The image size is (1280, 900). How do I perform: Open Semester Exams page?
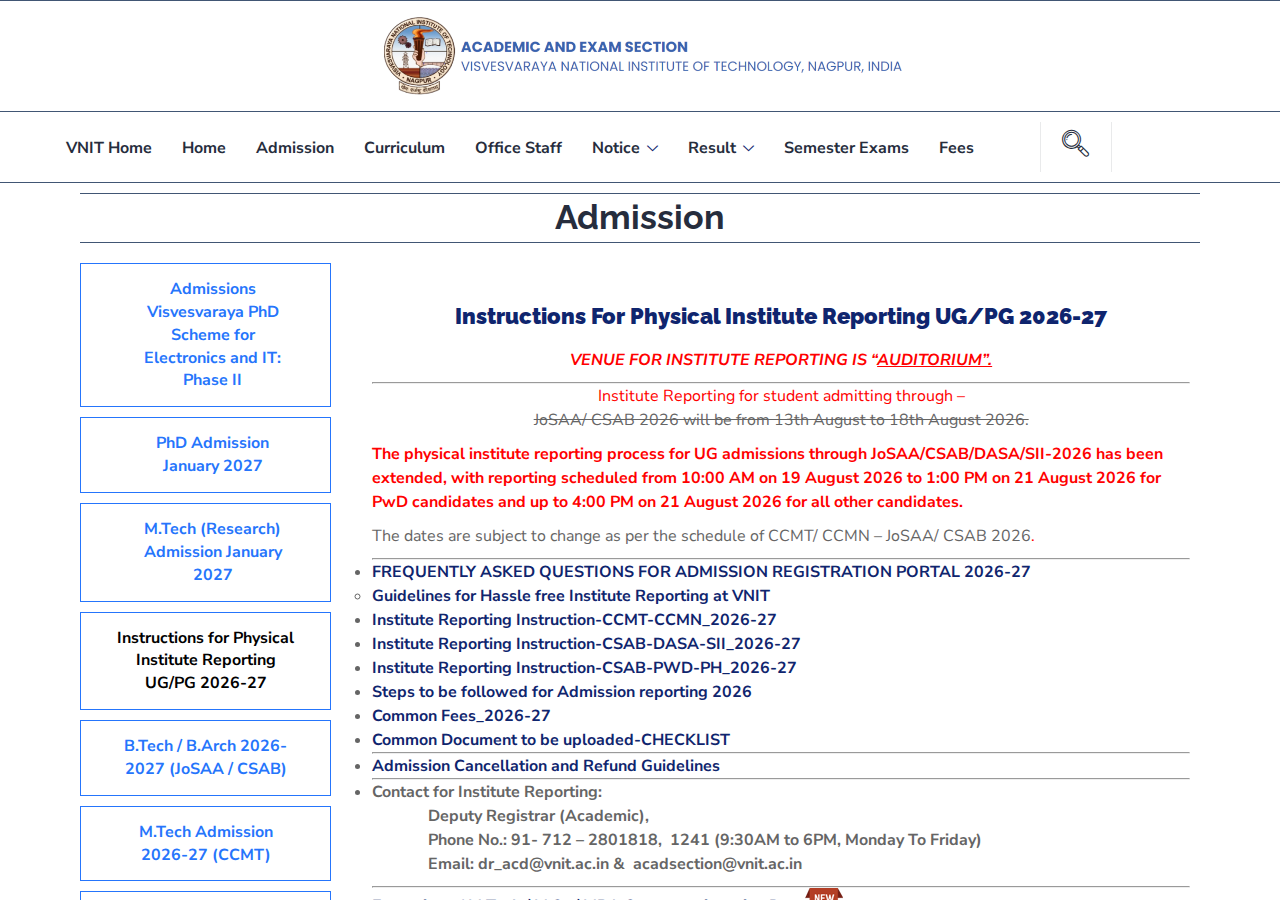pyautogui.click(x=846, y=147)
